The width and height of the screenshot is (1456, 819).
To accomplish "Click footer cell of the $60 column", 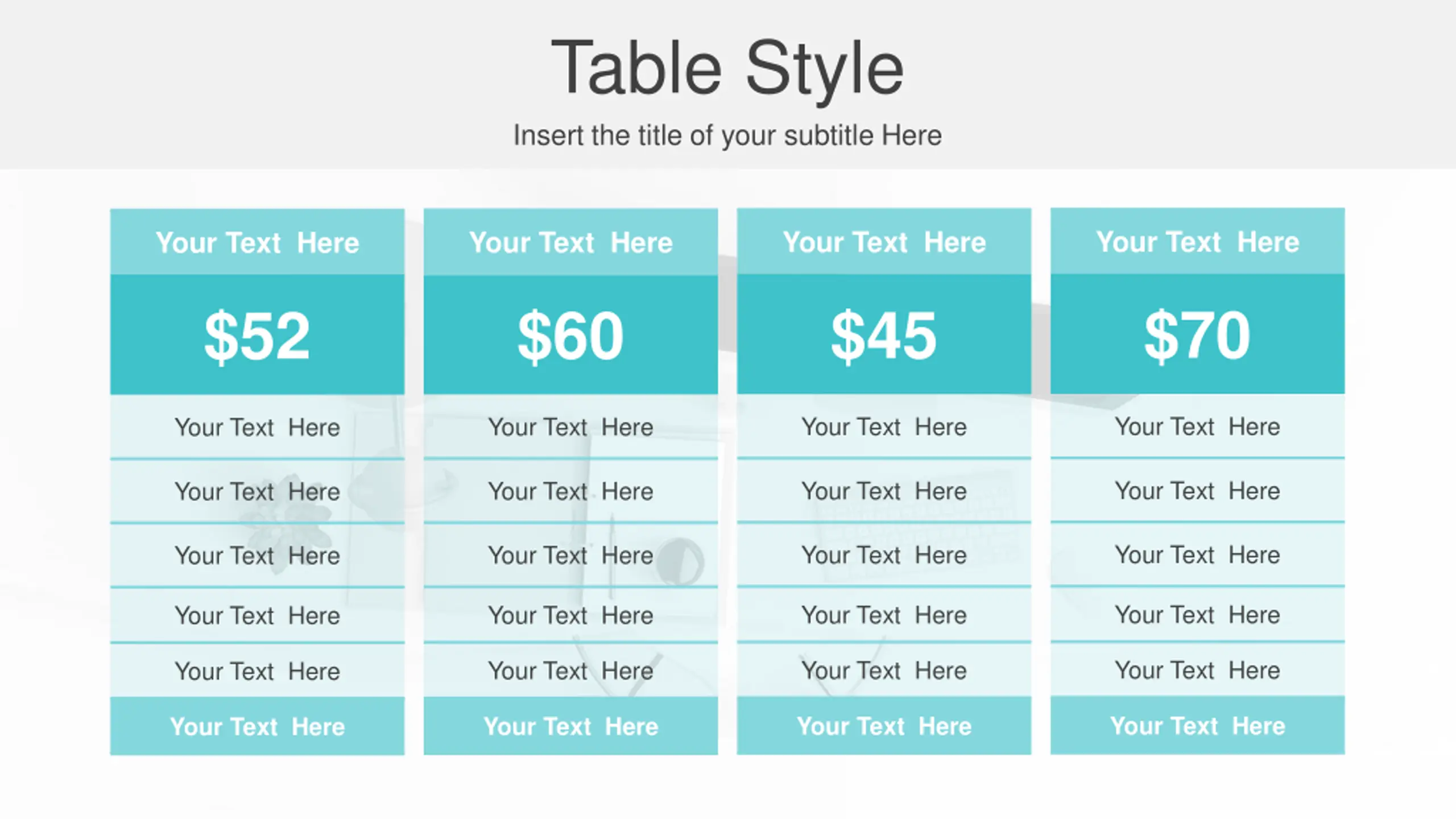I will click(x=570, y=726).
